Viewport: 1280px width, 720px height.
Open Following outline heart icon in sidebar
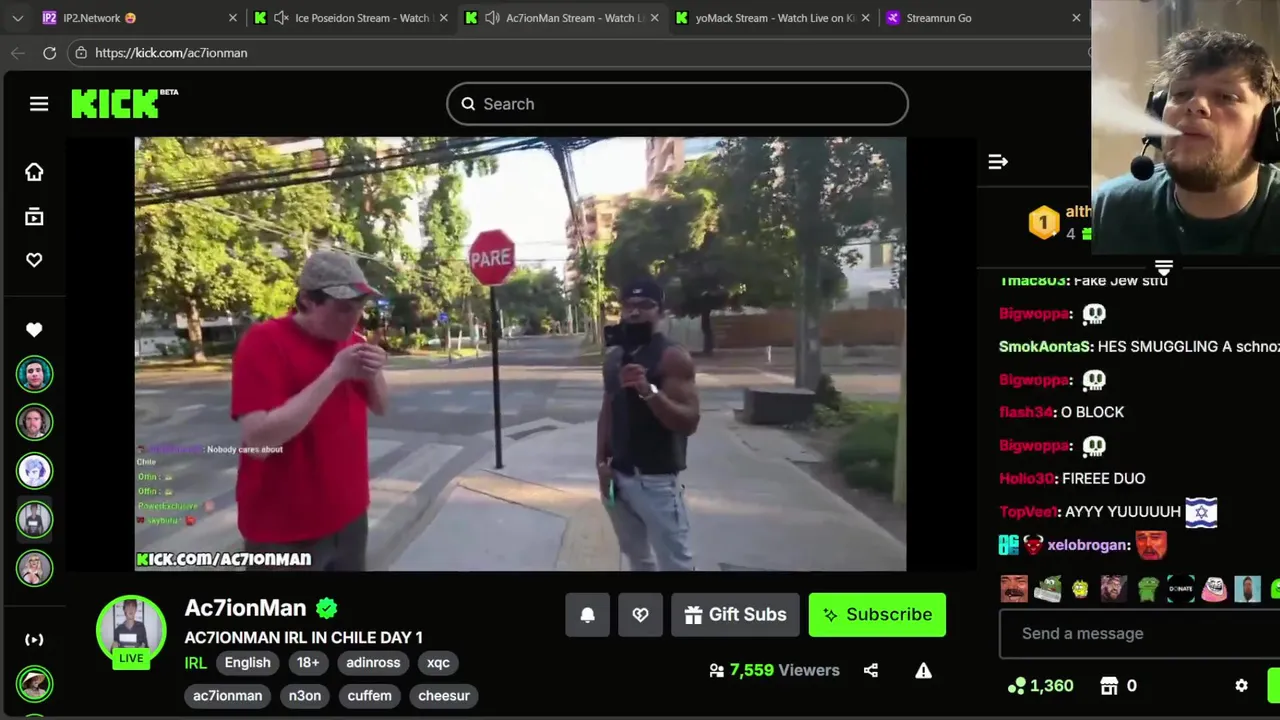pos(34,260)
